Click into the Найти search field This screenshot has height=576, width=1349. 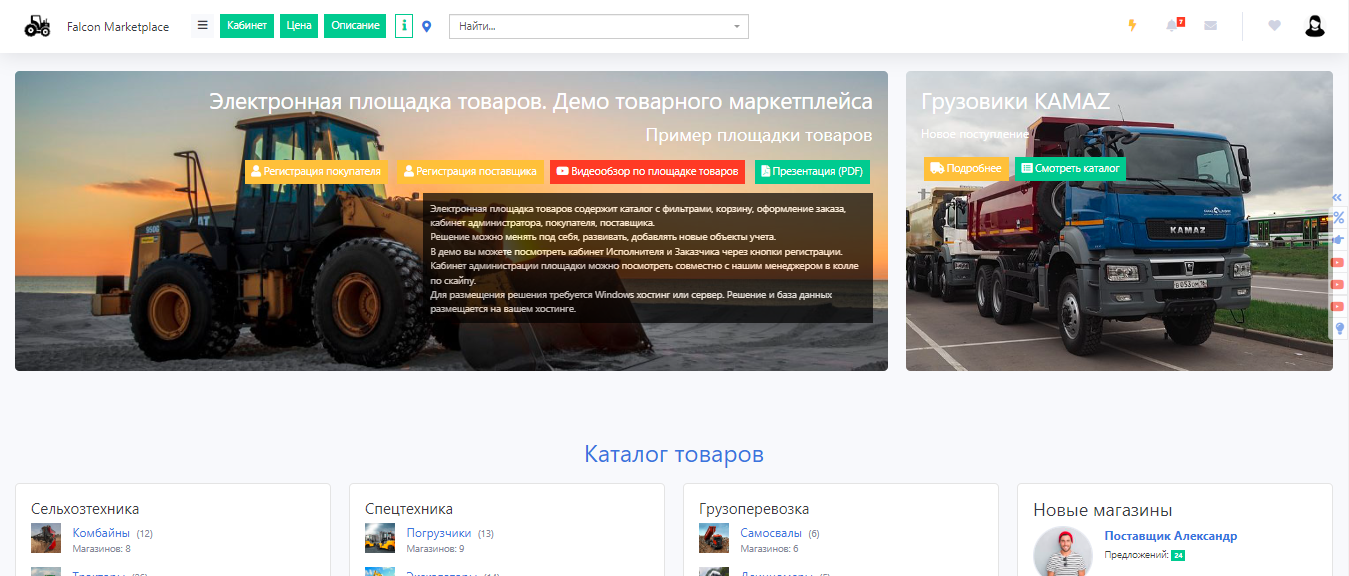click(x=590, y=27)
